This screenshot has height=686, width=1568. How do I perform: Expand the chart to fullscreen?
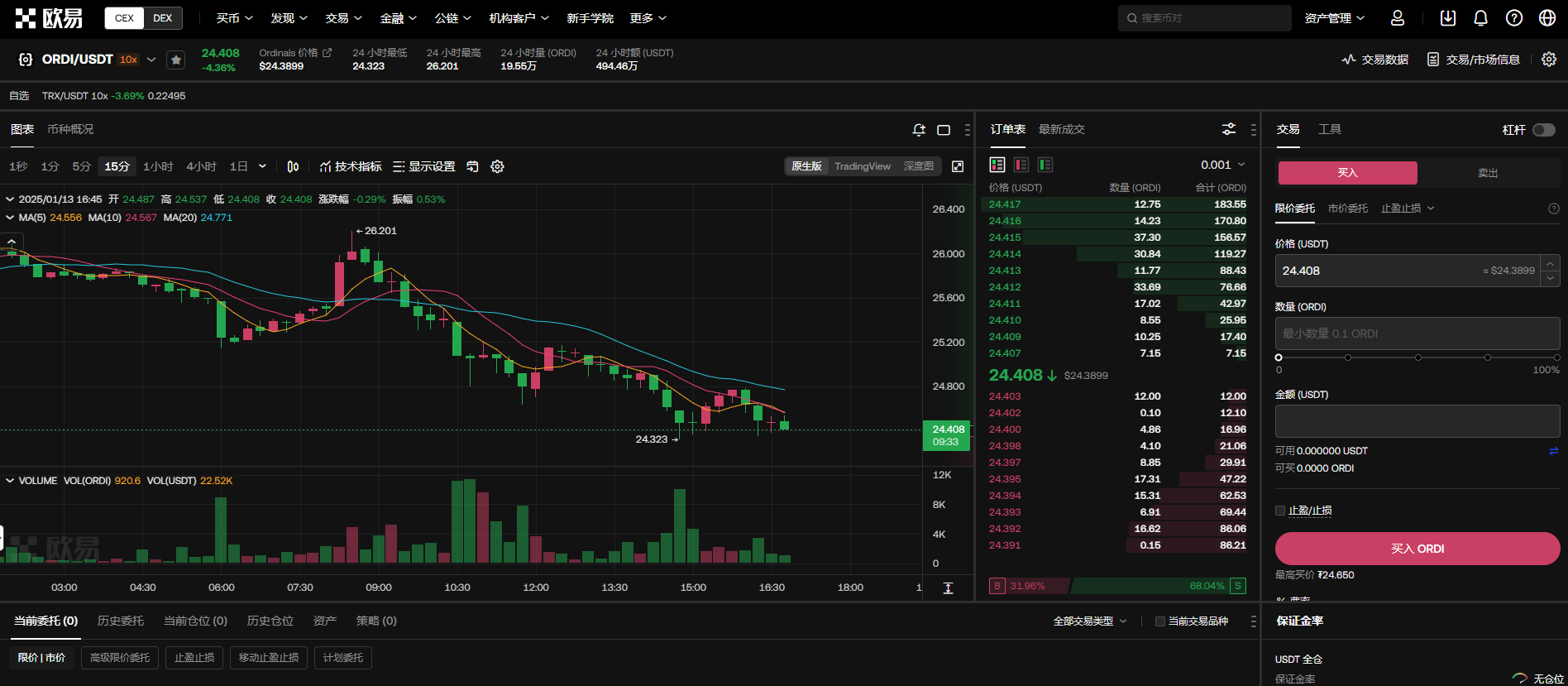[x=958, y=166]
